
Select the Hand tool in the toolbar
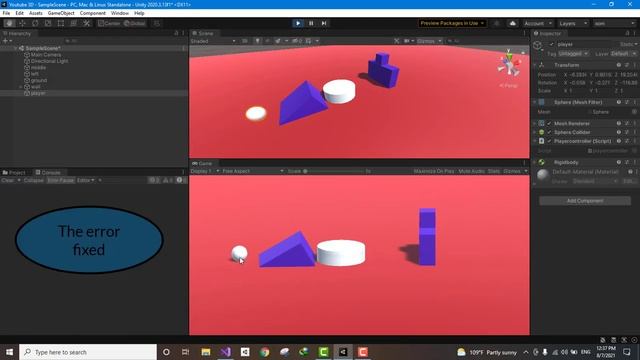(x=9, y=23)
